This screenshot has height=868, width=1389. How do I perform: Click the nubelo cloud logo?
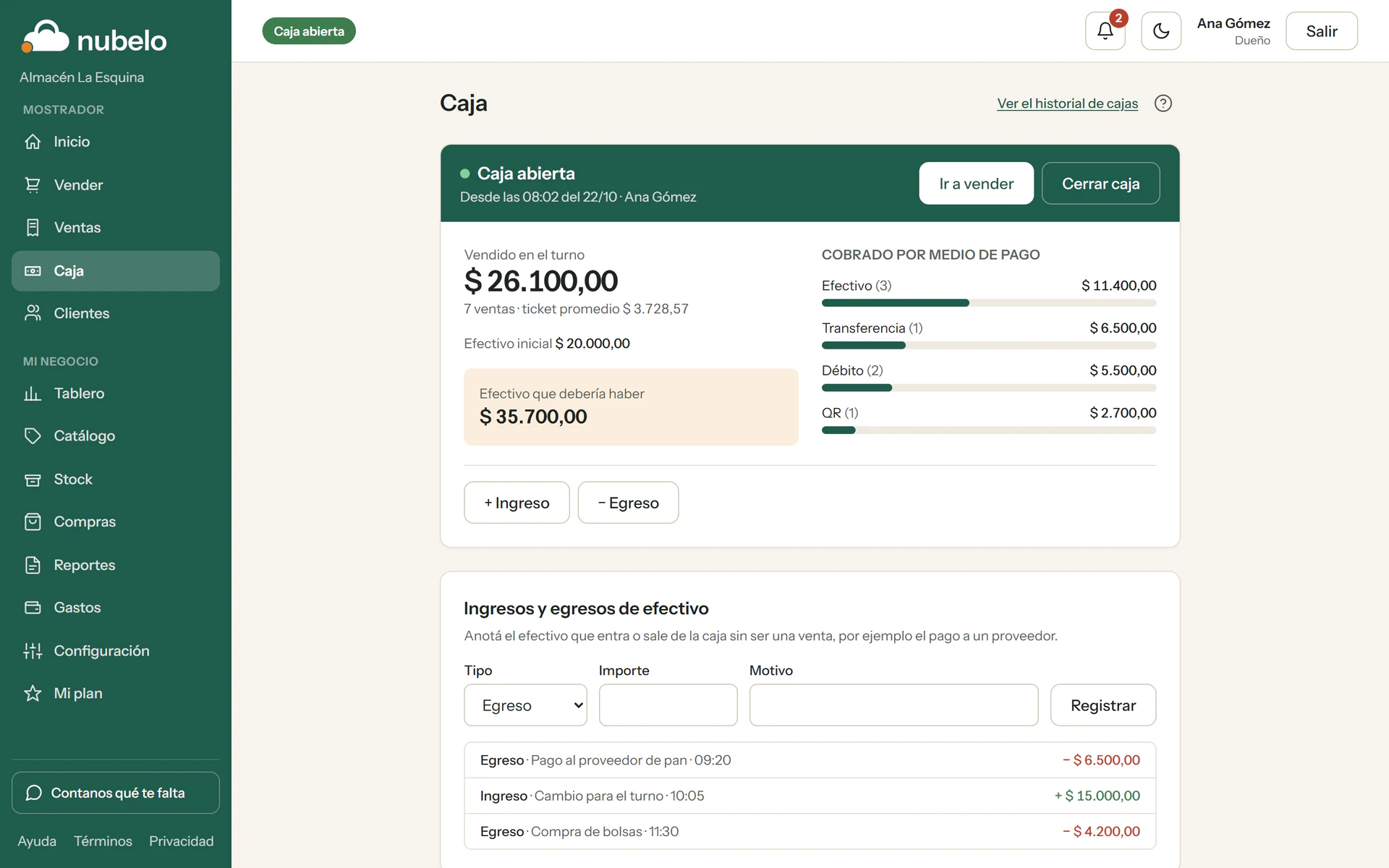[x=45, y=36]
